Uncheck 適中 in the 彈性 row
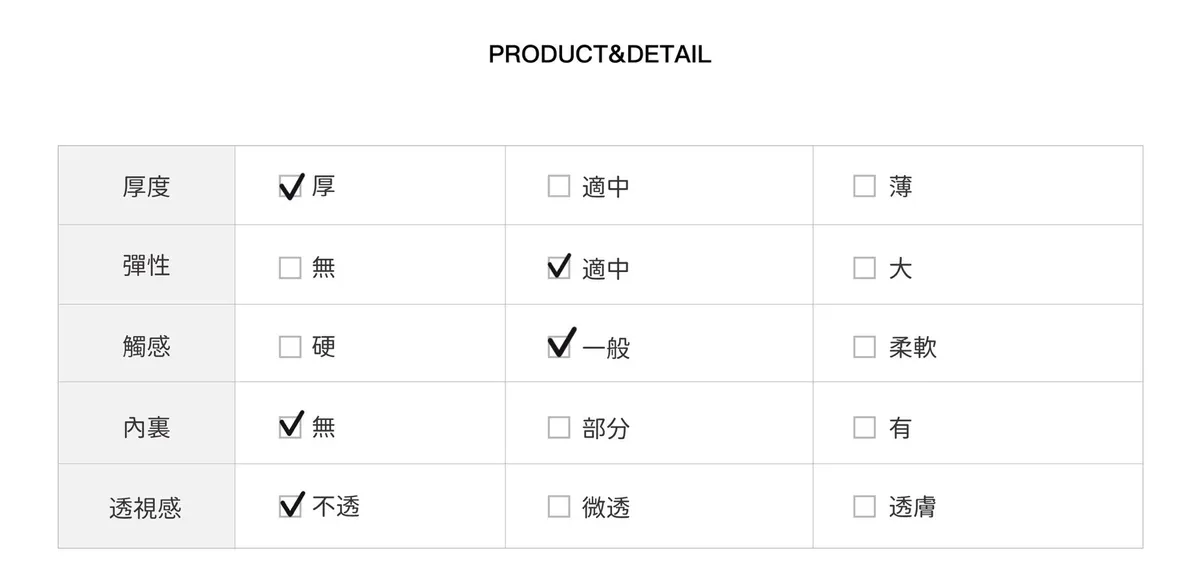1200x576 pixels. click(559, 268)
